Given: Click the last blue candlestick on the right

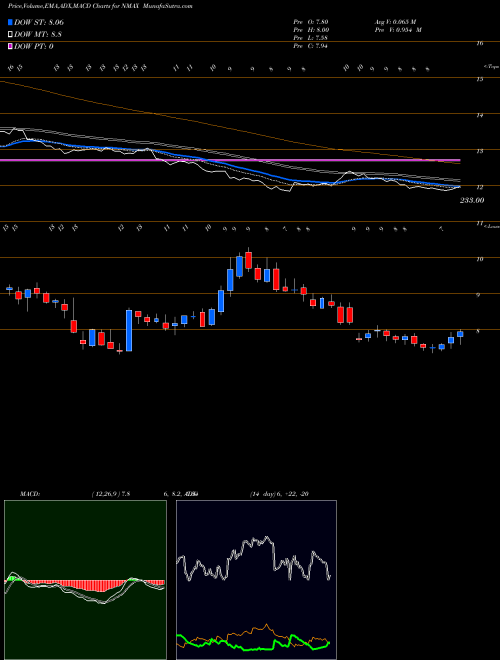Looking at the screenshot, I should [460, 334].
